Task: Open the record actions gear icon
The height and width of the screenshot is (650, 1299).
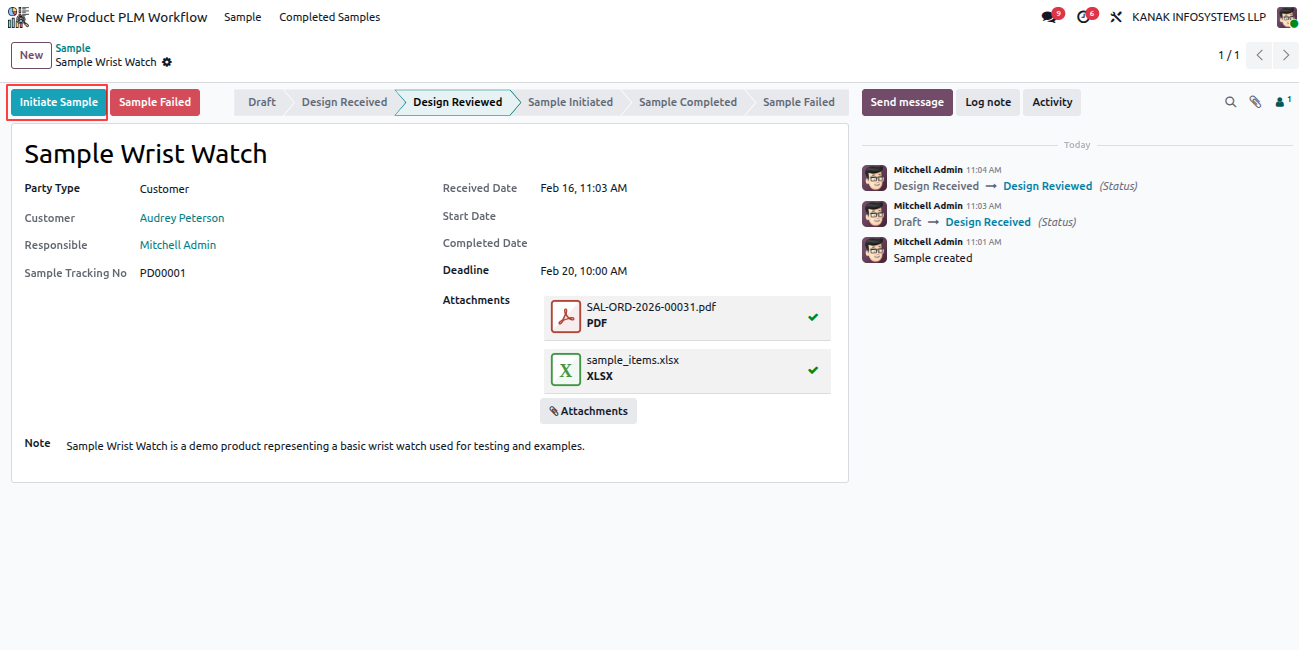Action: 167,62
